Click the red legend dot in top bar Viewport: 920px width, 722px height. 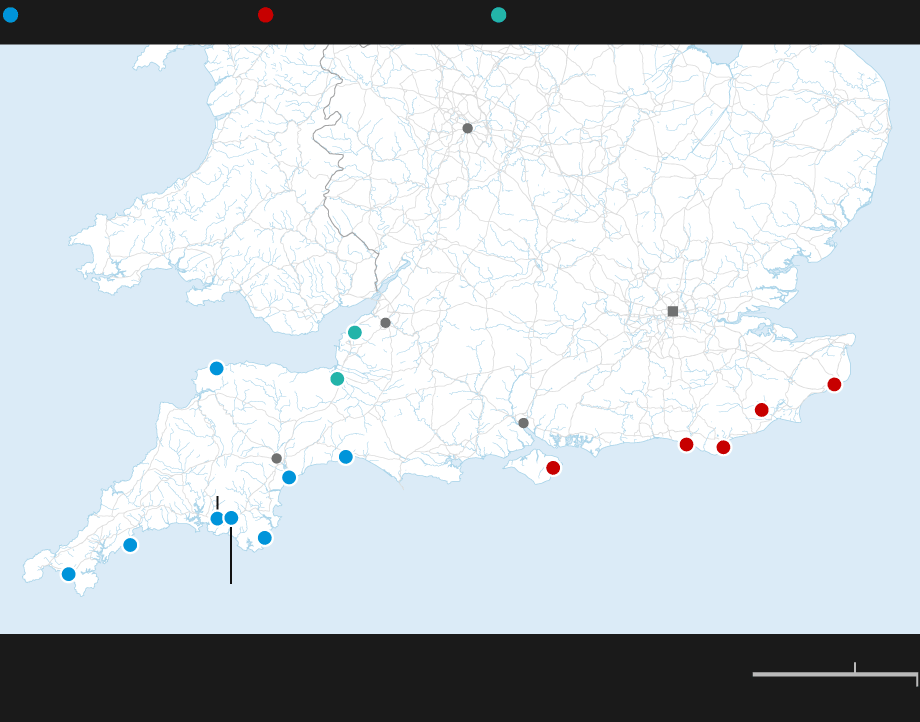click(265, 15)
